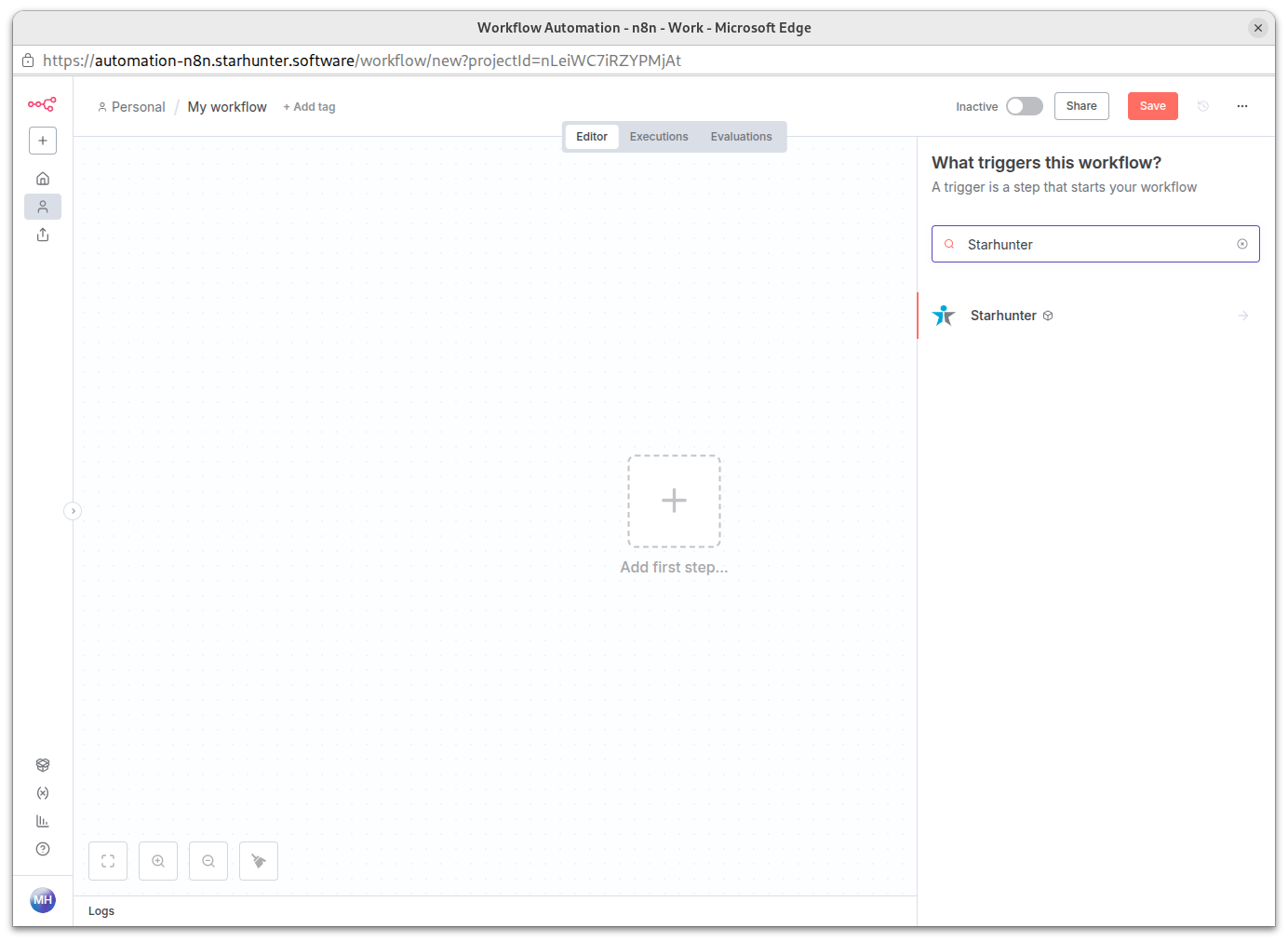This screenshot has width=1288, height=942.
Task: Click the browser address bar URL
Action: pos(362,61)
